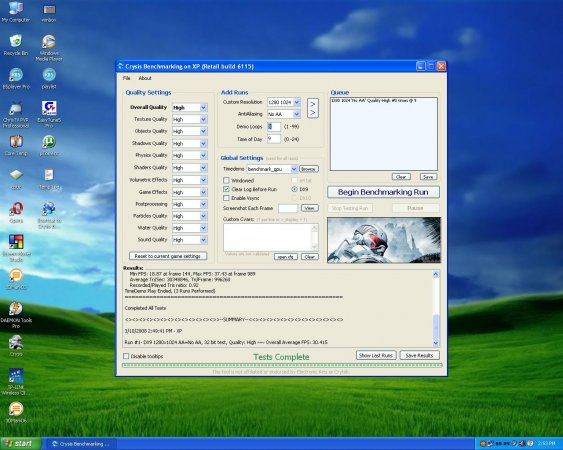Click View beside Screenshot Each Frame
The height and width of the screenshot is (450, 563).
click(310, 208)
